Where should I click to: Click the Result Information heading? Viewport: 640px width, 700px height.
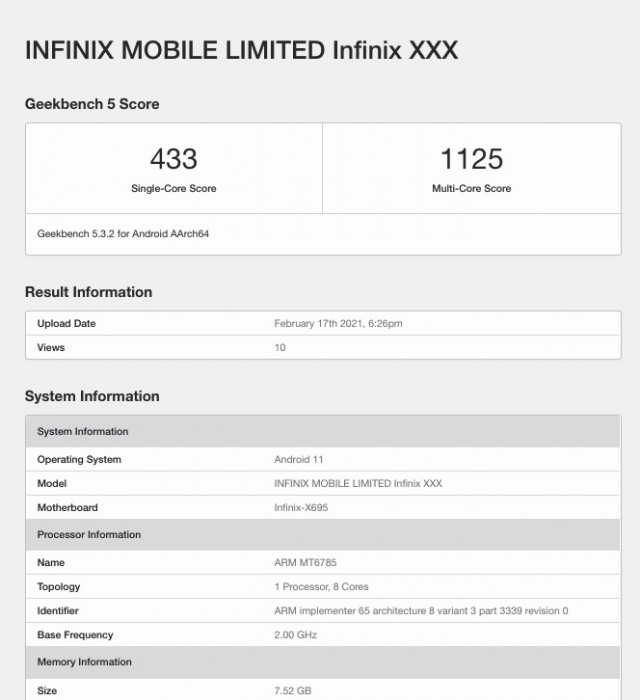[88, 292]
